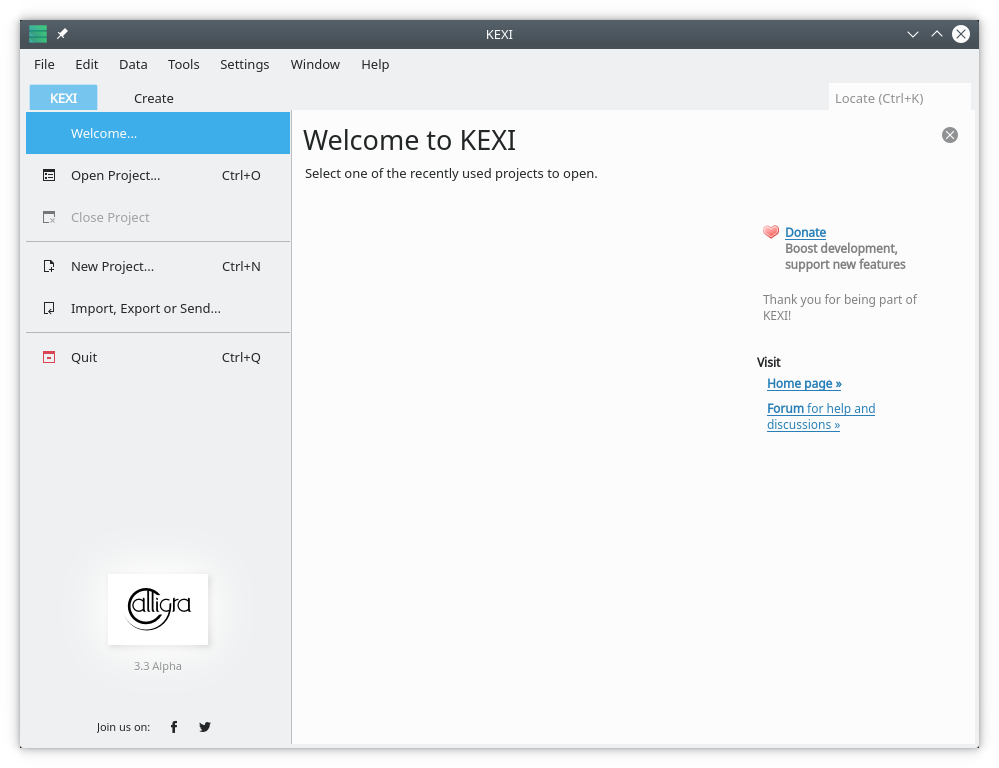Expand the Tools menu

pyautogui.click(x=183, y=64)
